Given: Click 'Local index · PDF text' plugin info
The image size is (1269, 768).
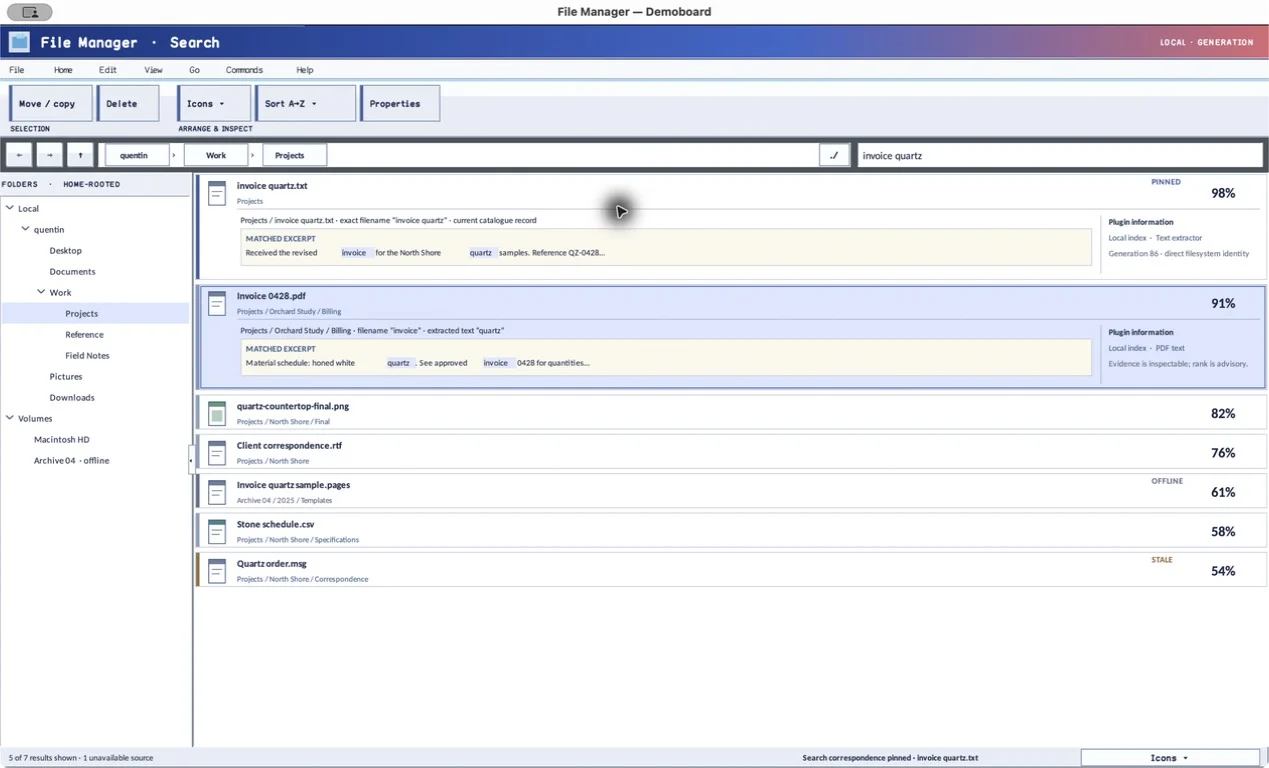Looking at the screenshot, I should click(1146, 348).
